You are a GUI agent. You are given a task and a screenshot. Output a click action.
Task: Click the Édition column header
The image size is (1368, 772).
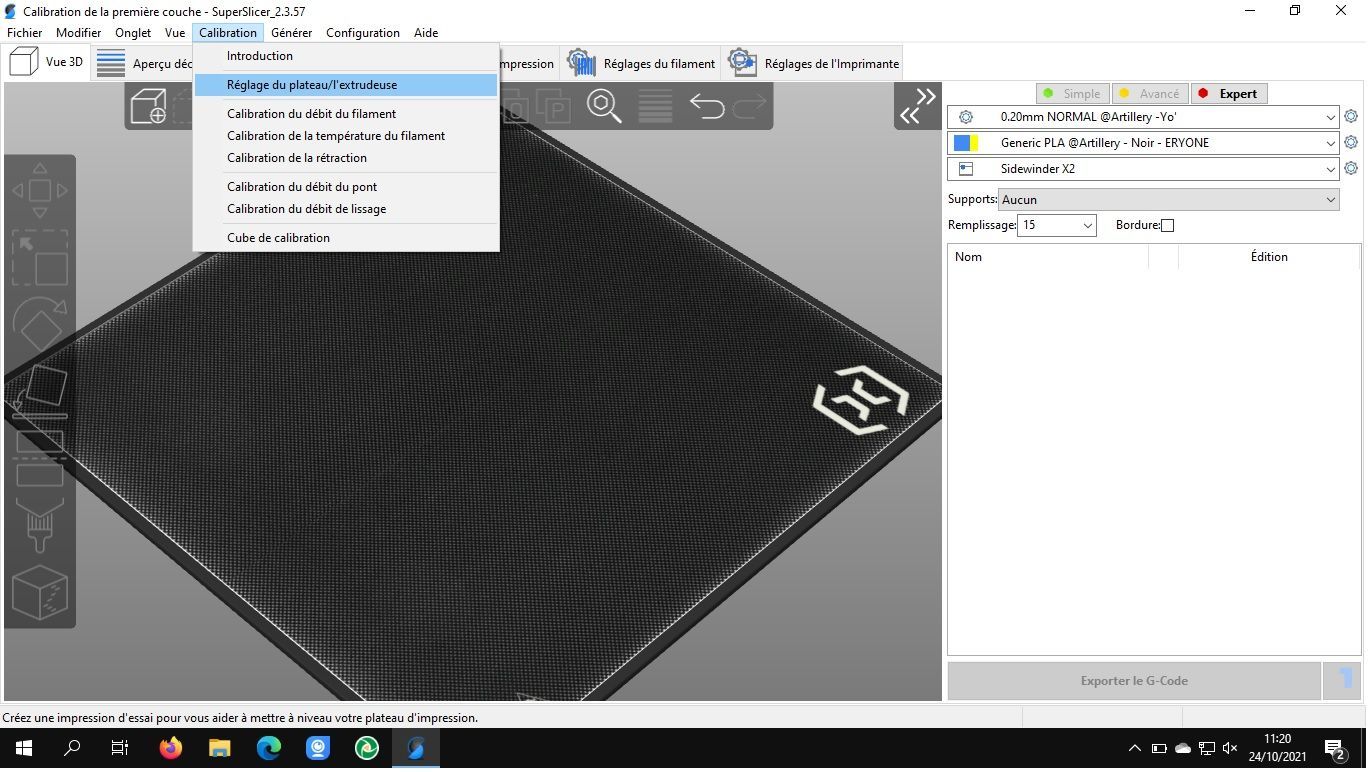click(x=1269, y=257)
